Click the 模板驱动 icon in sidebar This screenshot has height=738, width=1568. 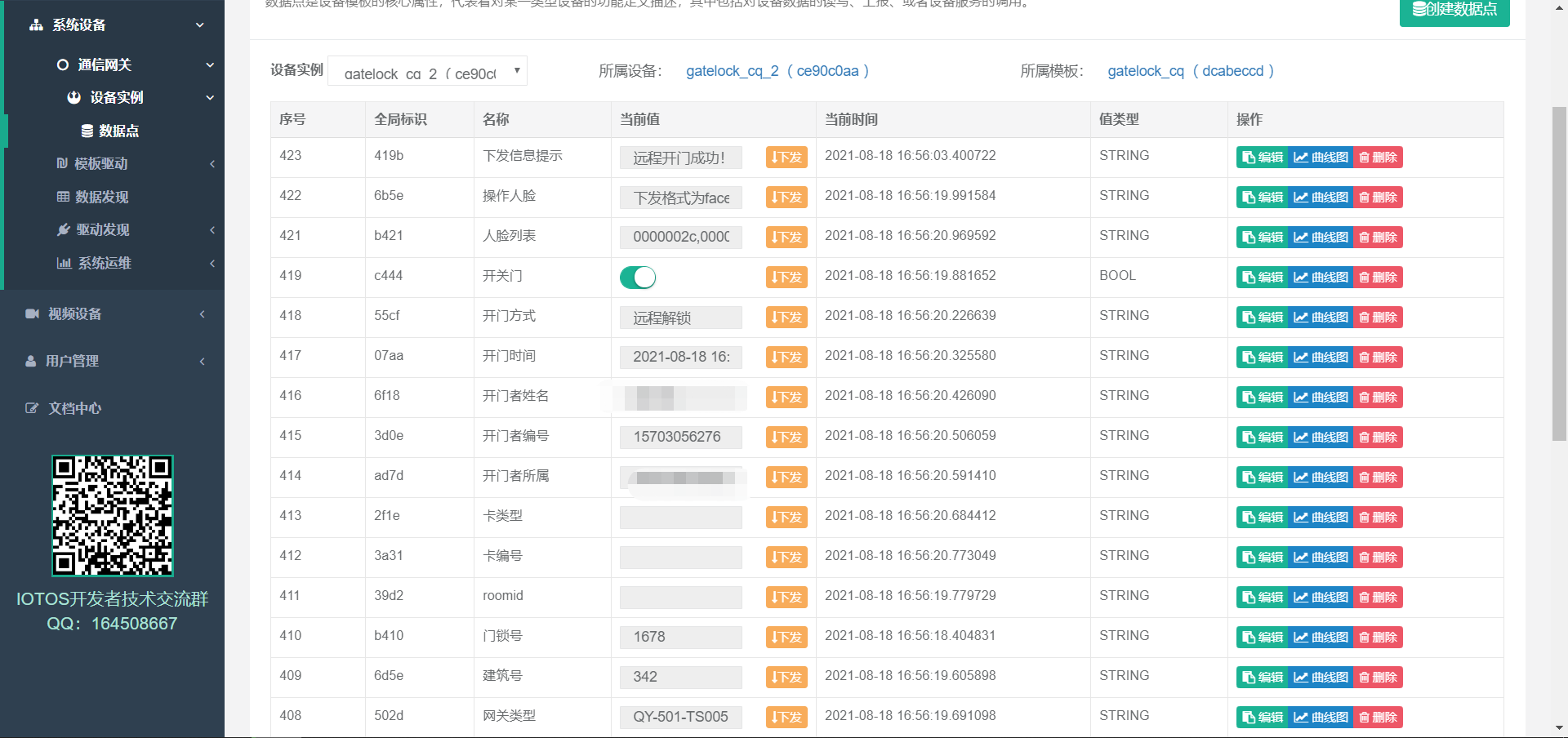point(62,163)
